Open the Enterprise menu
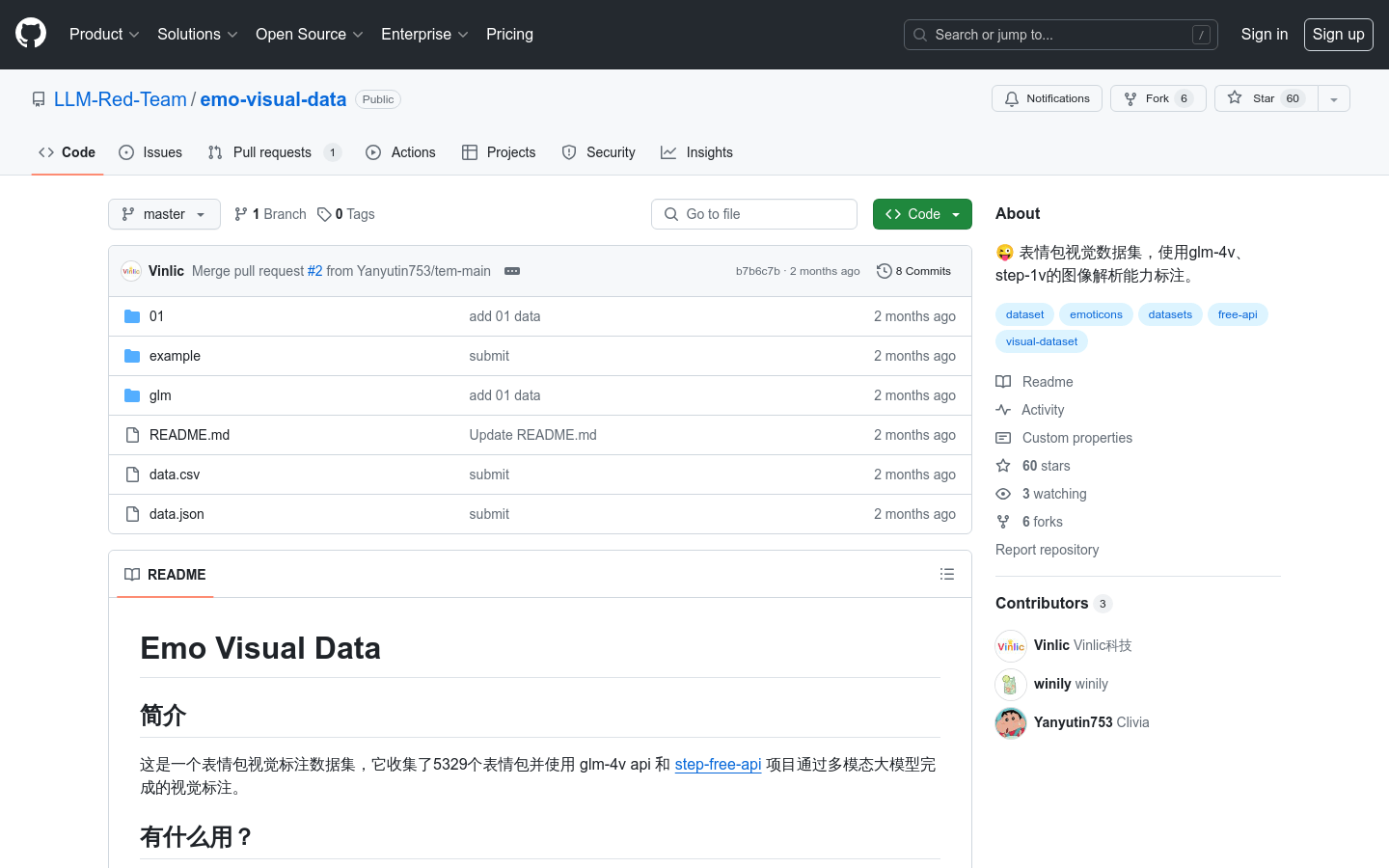Image resolution: width=1389 pixels, height=868 pixels. point(424,34)
